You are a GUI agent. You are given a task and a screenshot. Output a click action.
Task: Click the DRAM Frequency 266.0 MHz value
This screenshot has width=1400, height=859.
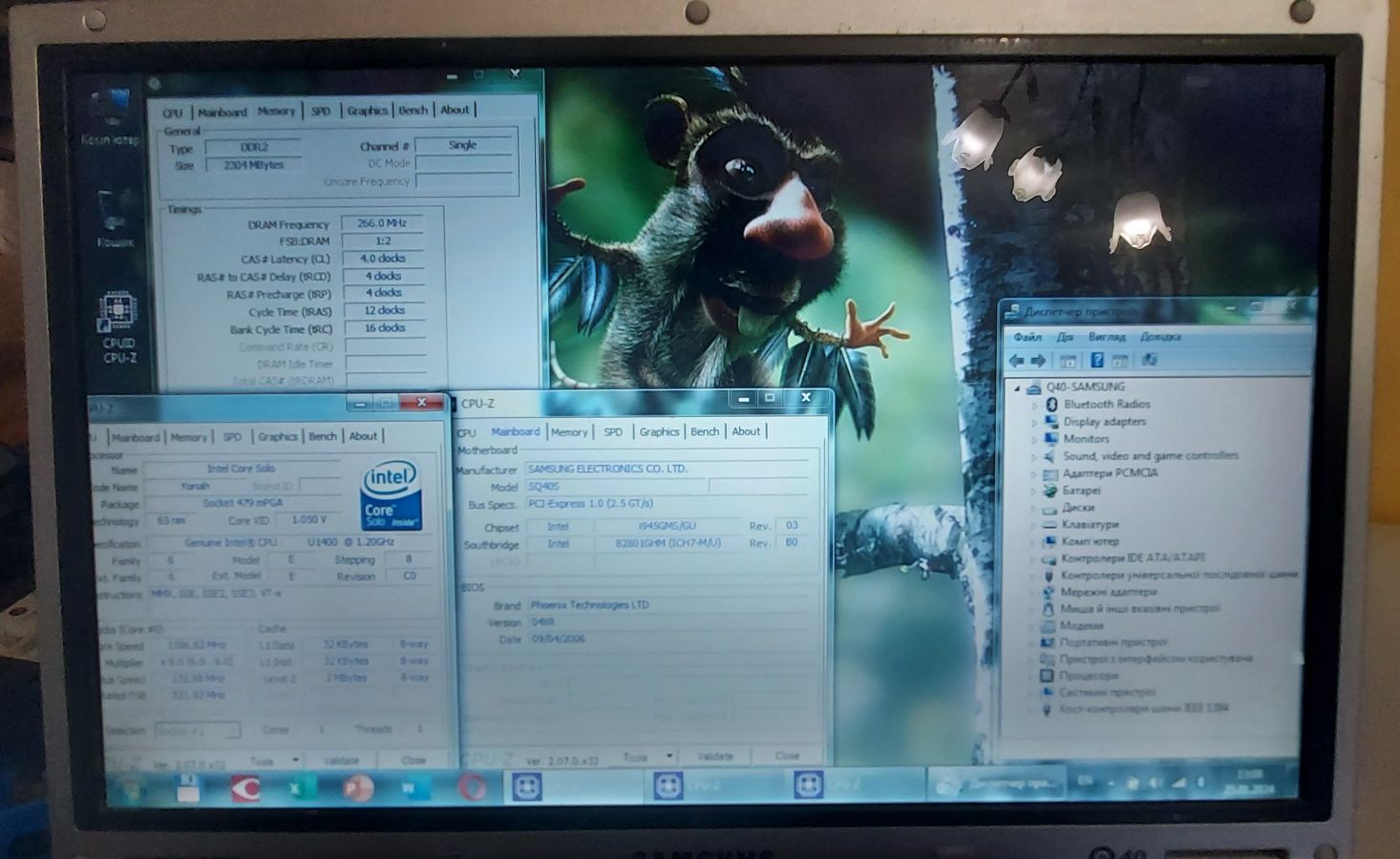tap(382, 223)
